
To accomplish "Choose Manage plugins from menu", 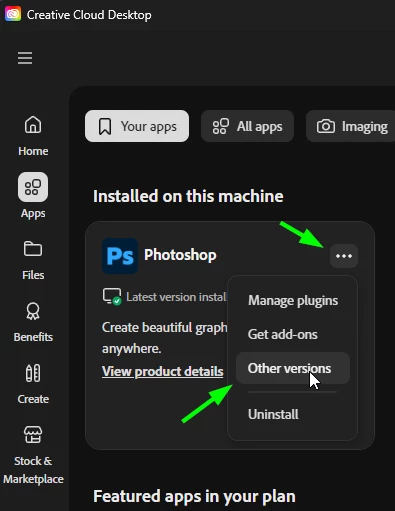I will pyautogui.click(x=293, y=300).
